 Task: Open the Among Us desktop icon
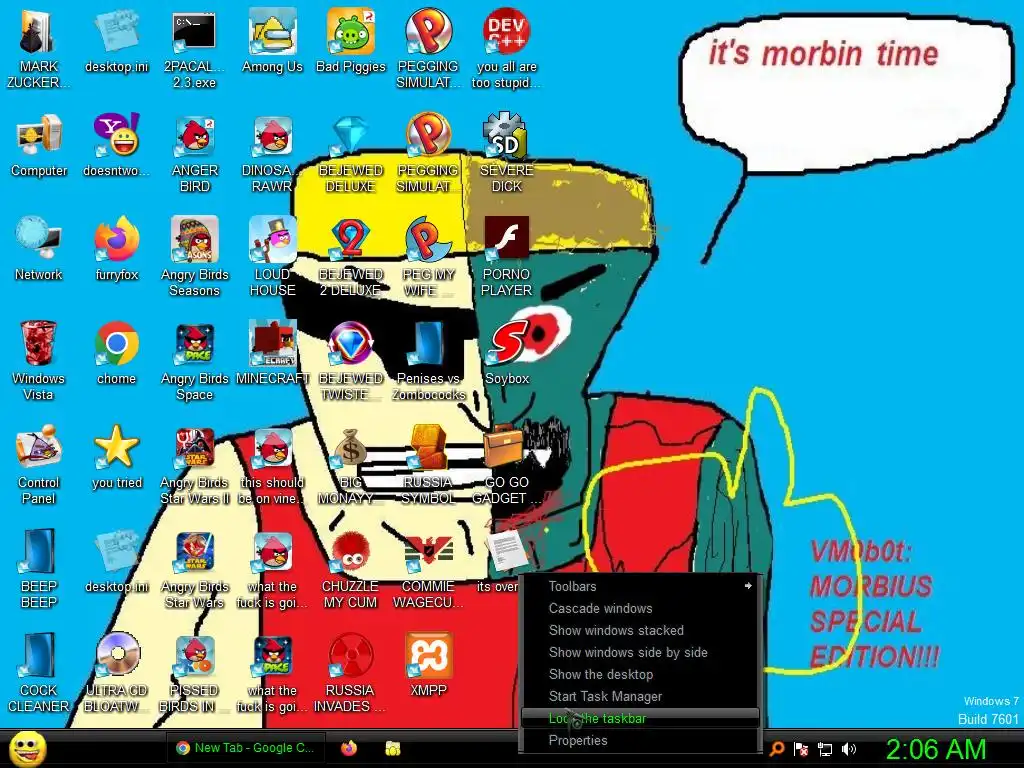tap(272, 41)
